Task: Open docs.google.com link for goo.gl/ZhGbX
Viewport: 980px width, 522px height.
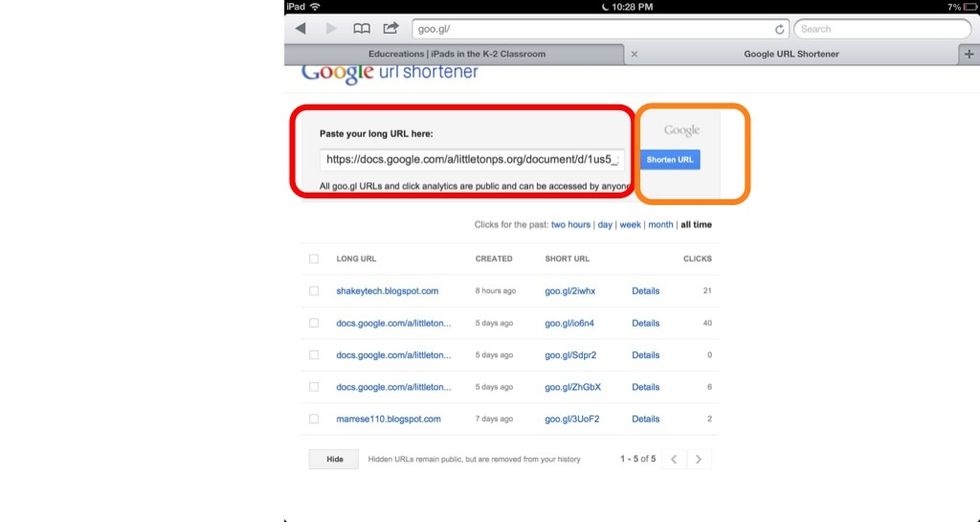Action: [393, 387]
